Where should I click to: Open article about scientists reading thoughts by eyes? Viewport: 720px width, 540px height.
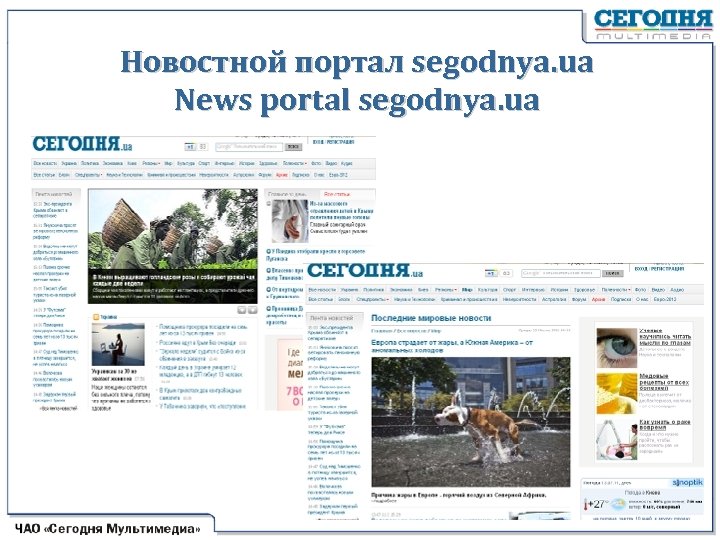pyautogui.click(x=665, y=337)
